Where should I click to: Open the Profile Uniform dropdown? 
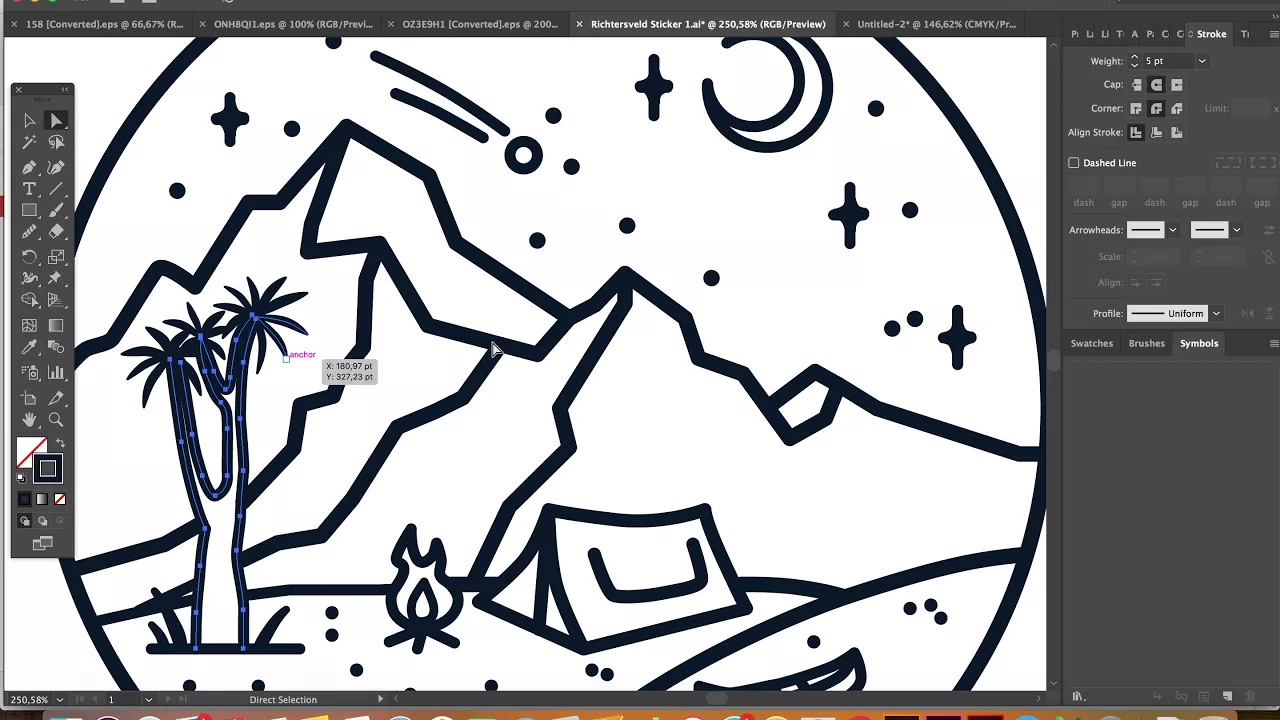point(1216,313)
